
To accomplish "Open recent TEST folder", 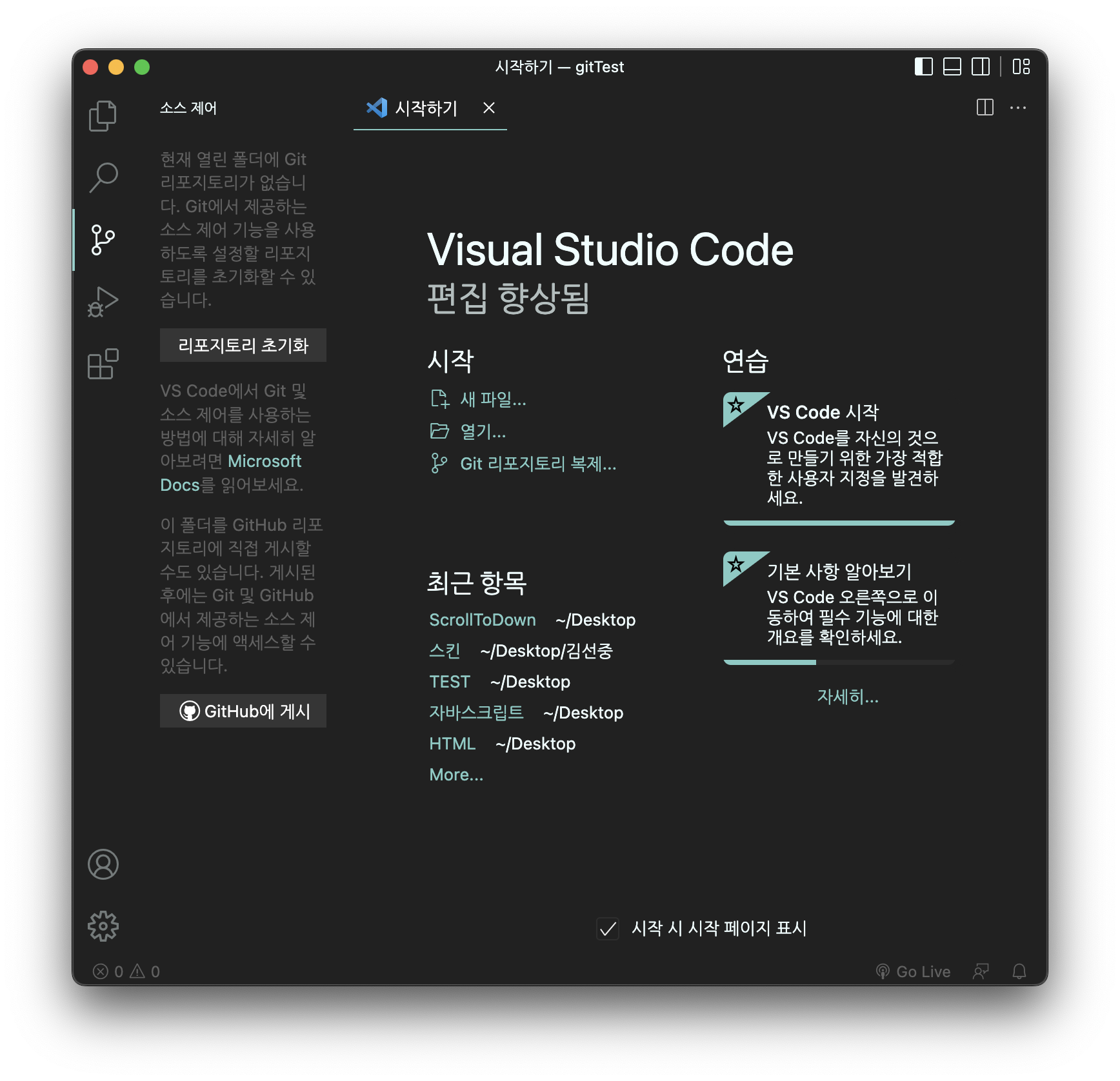I will [450, 682].
